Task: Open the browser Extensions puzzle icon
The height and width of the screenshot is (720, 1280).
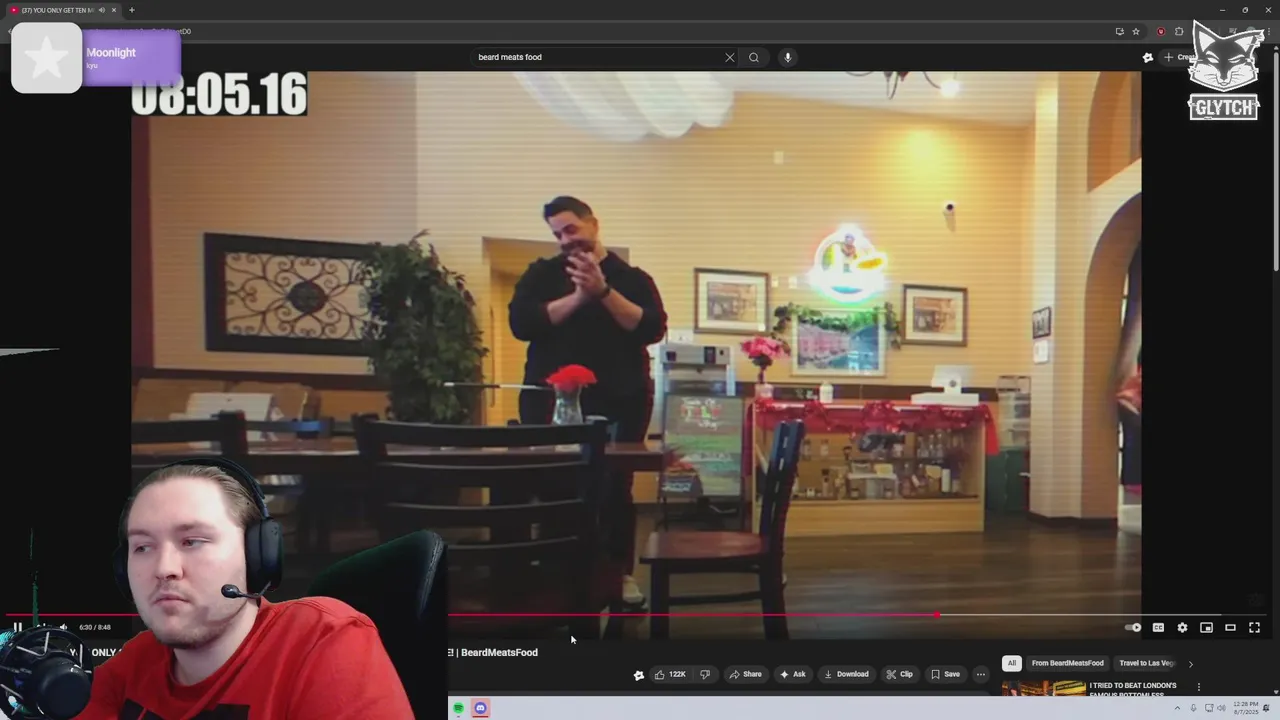Action: (x=1179, y=31)
